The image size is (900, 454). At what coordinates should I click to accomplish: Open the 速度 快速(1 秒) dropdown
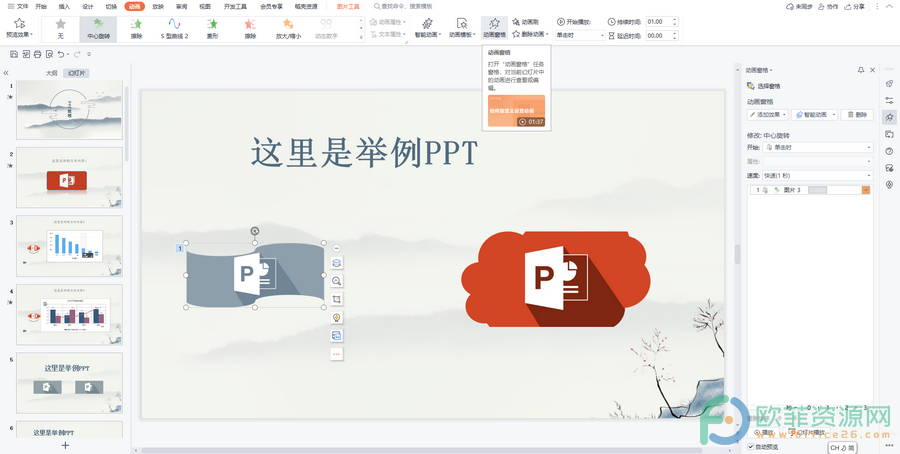point(817,176)
